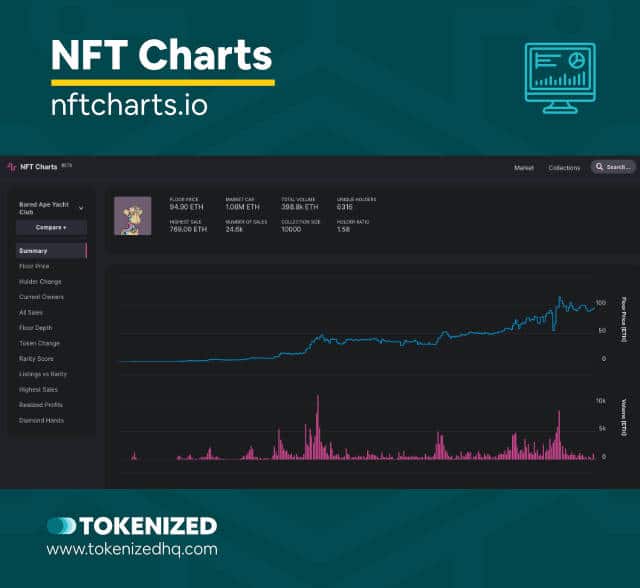Click the Floor Price (ETH) axis label
This screenshot has width=640, height=588.
pos(624,320)
